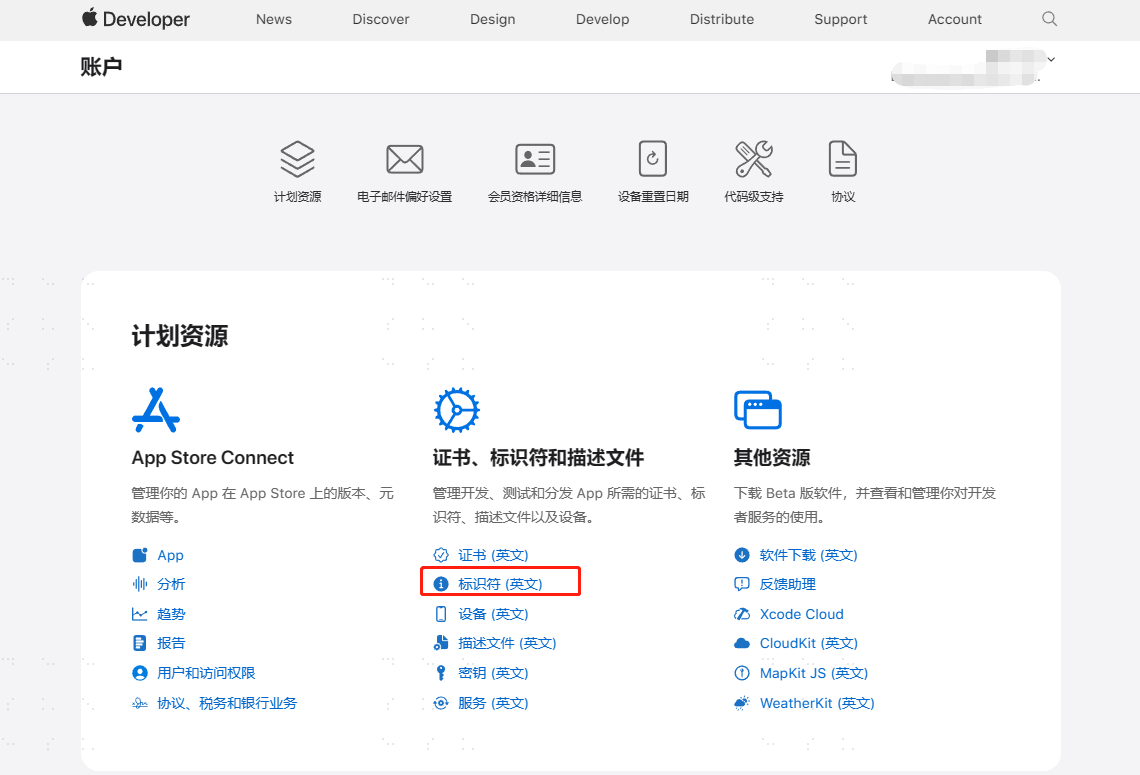
Task: Select the Account nav item
Action: [x=955, y=20]
